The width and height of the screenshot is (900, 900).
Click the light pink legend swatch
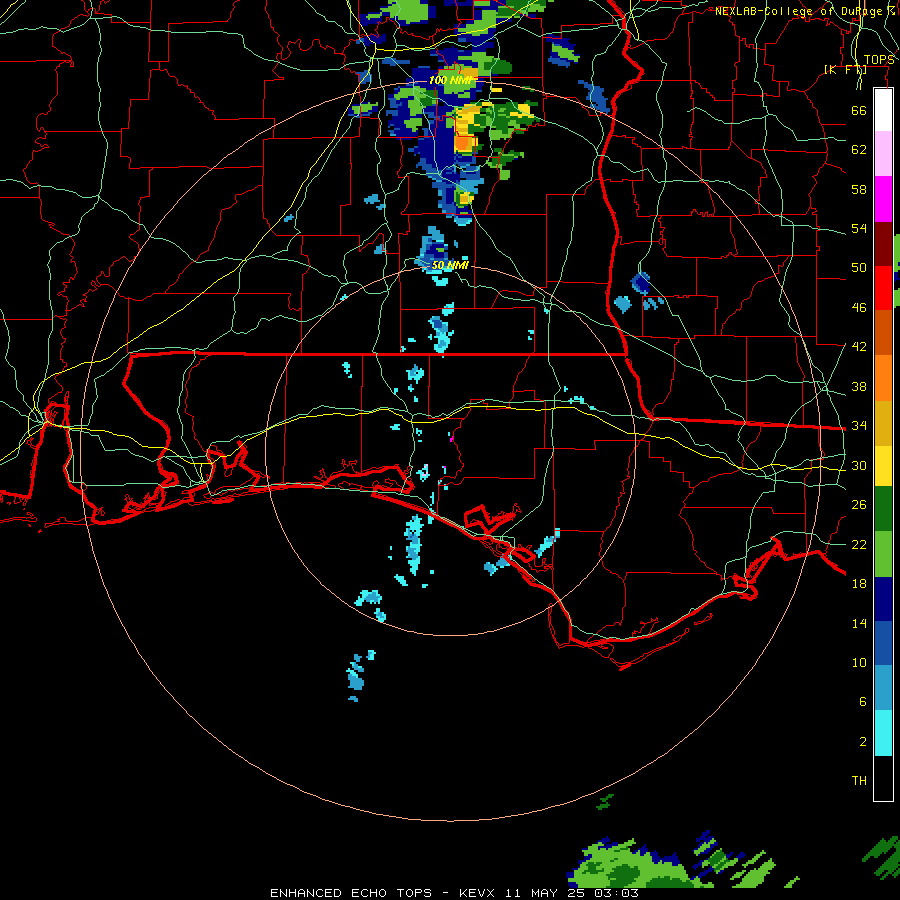[883, 153]
